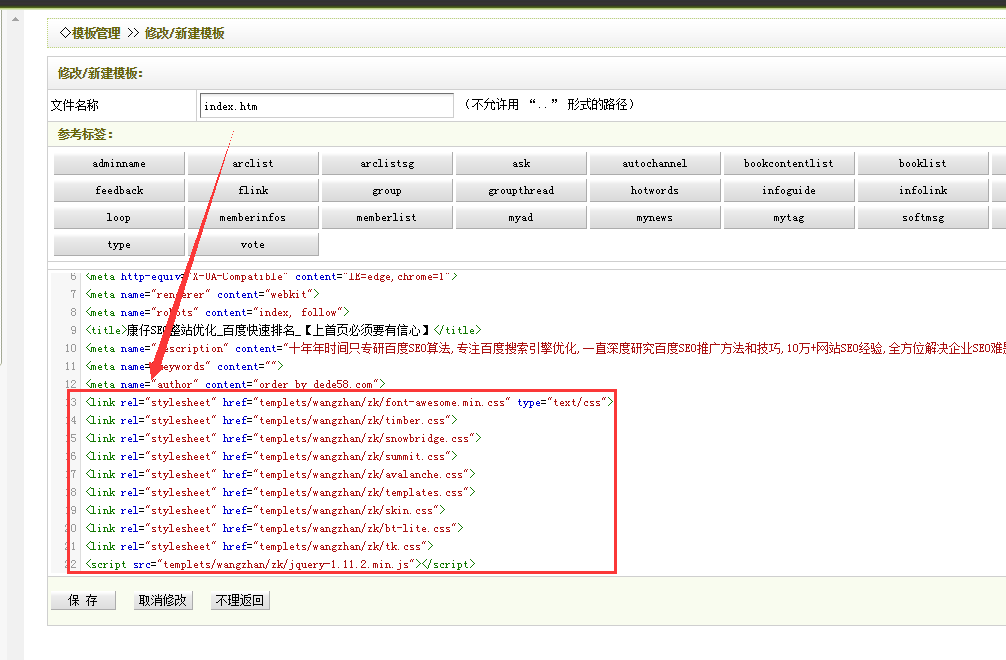The height and width of the screenshot is (660, 1006).
Task: Click the path restriction note 不允许用
Action: pos(549,105)
